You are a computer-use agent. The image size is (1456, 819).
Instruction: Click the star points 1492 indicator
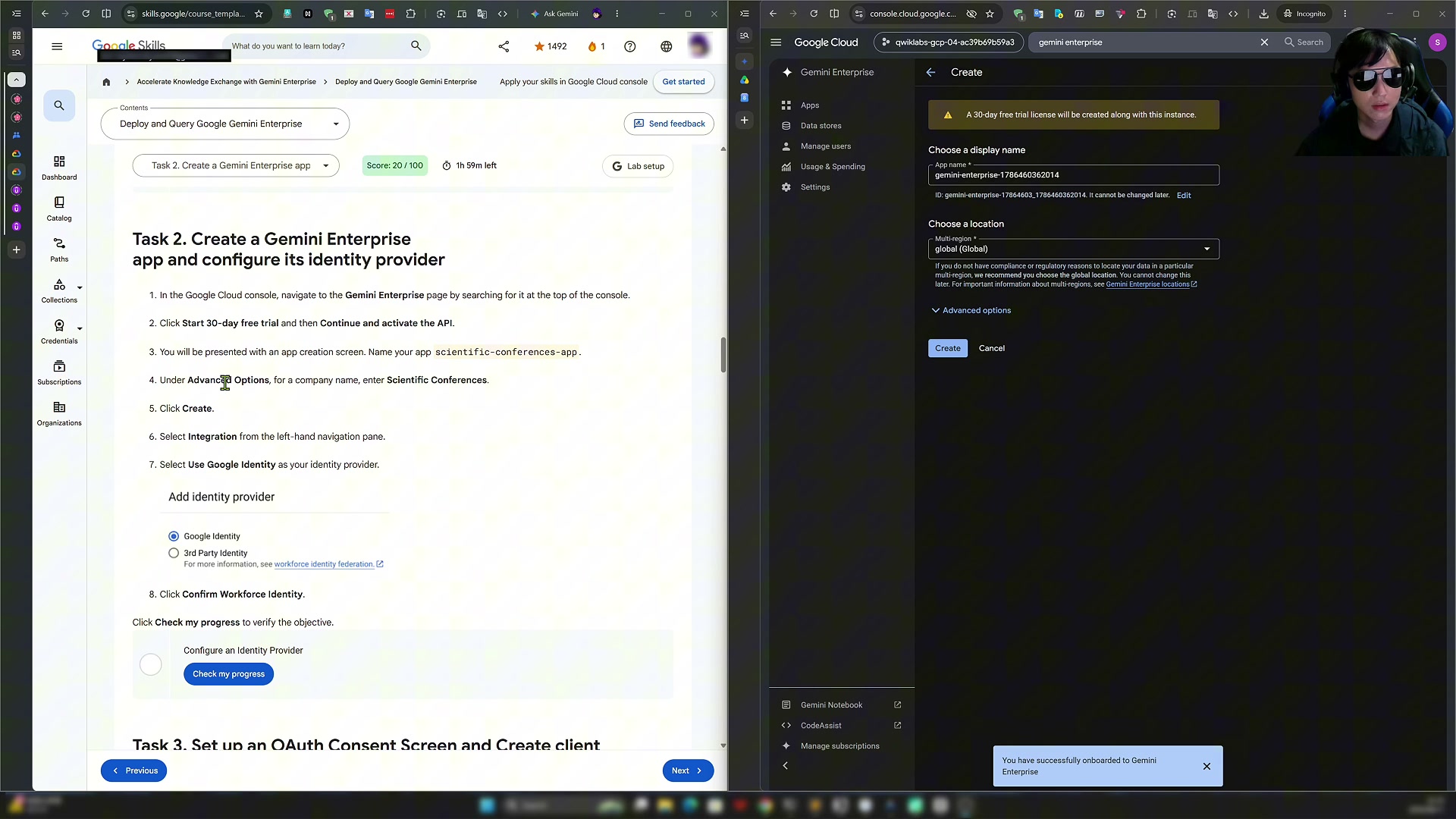[x=551, y=46]
